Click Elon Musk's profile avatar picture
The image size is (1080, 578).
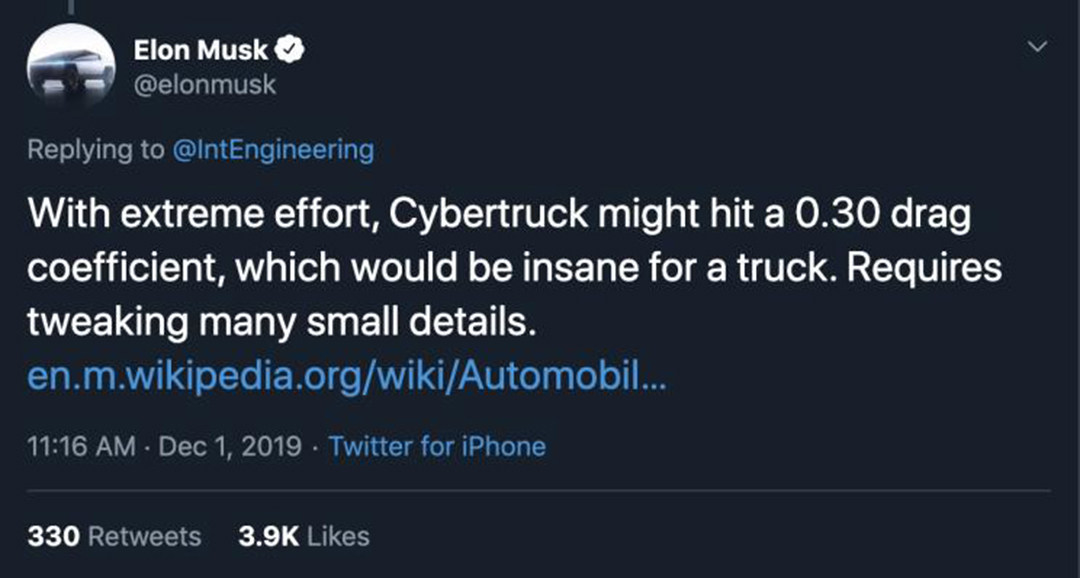(x=73, y=66)
